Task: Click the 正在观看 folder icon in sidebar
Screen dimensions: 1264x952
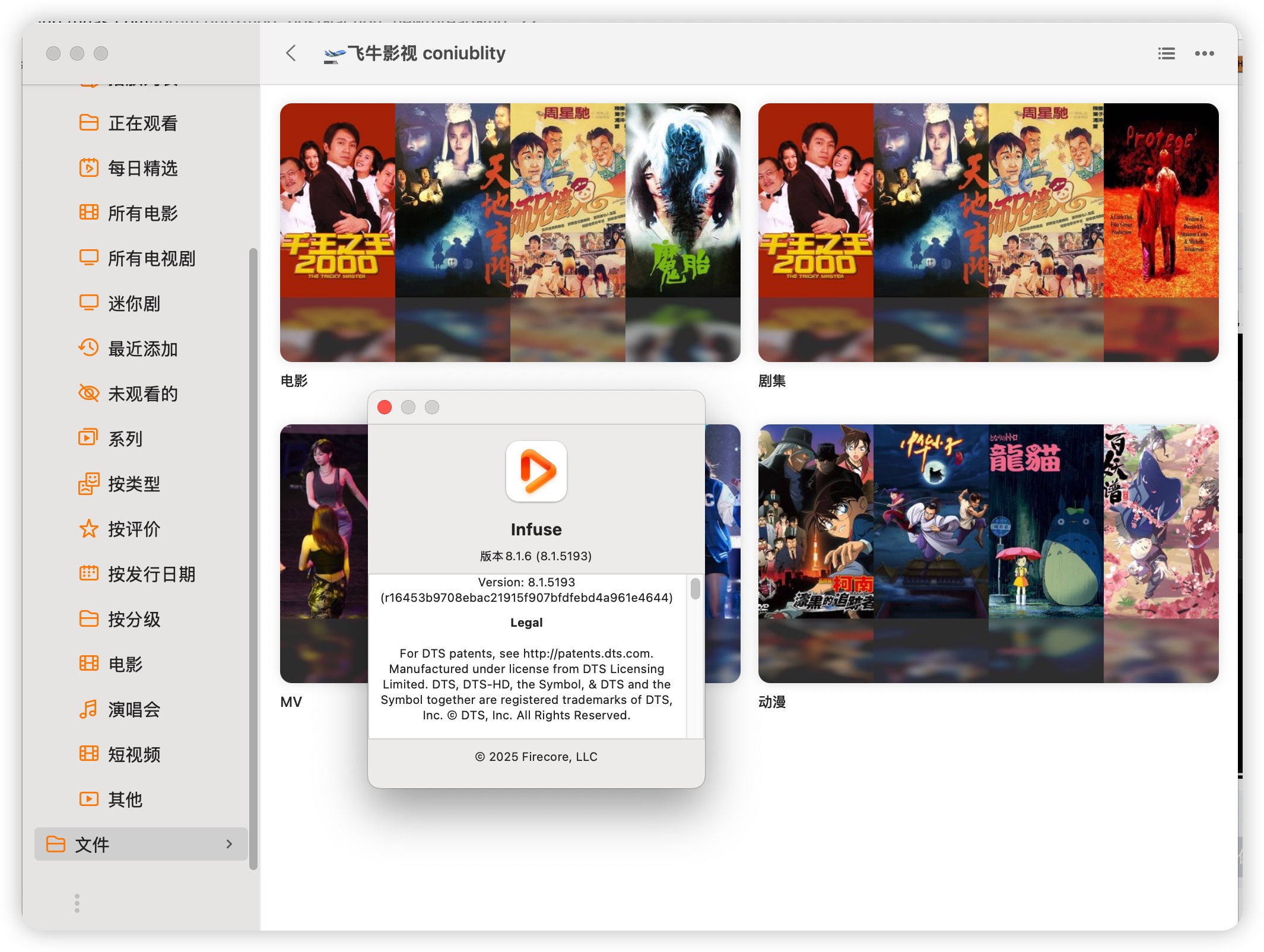Action: click(x=88, y=123)
